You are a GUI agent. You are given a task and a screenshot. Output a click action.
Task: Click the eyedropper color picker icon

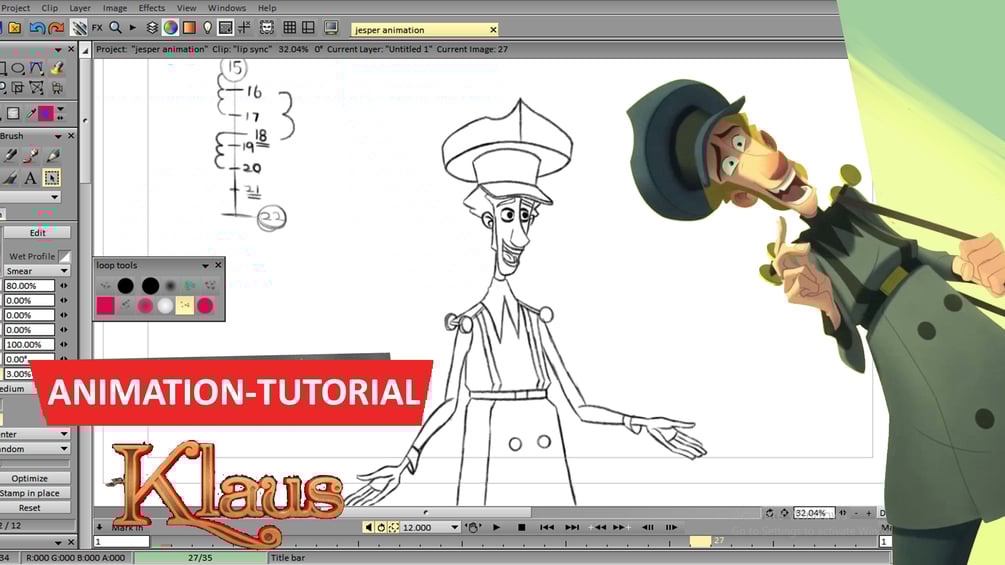pos(31,114)
